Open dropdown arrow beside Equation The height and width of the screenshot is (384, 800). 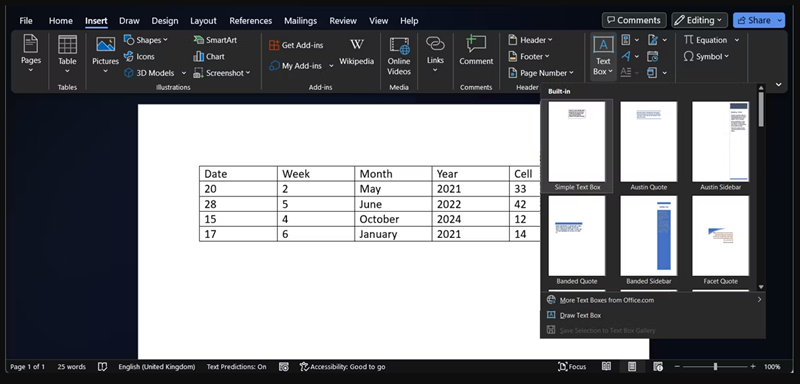coord(737,40)
